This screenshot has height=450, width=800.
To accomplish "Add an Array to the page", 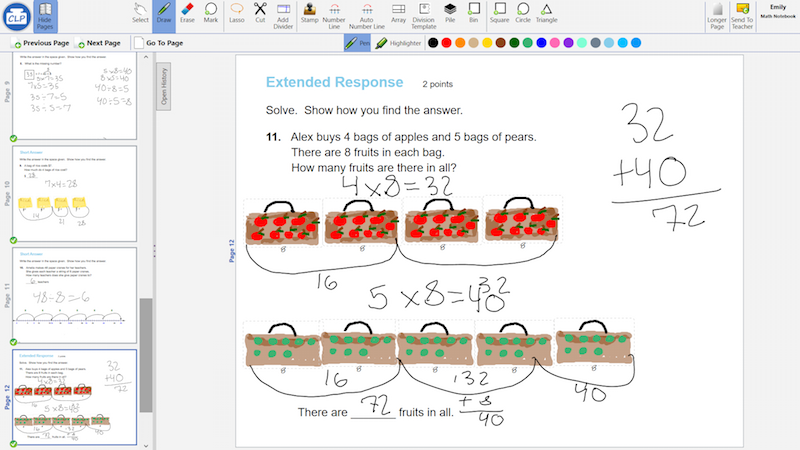I will 398,13.
